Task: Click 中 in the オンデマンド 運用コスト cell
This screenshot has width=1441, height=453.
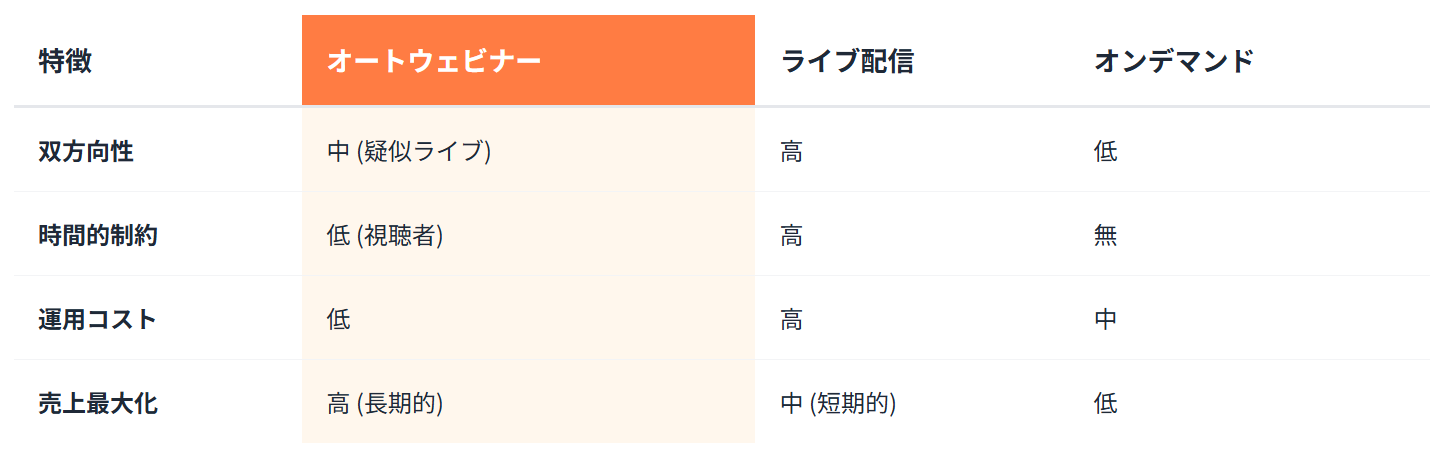Action: 1106,320
